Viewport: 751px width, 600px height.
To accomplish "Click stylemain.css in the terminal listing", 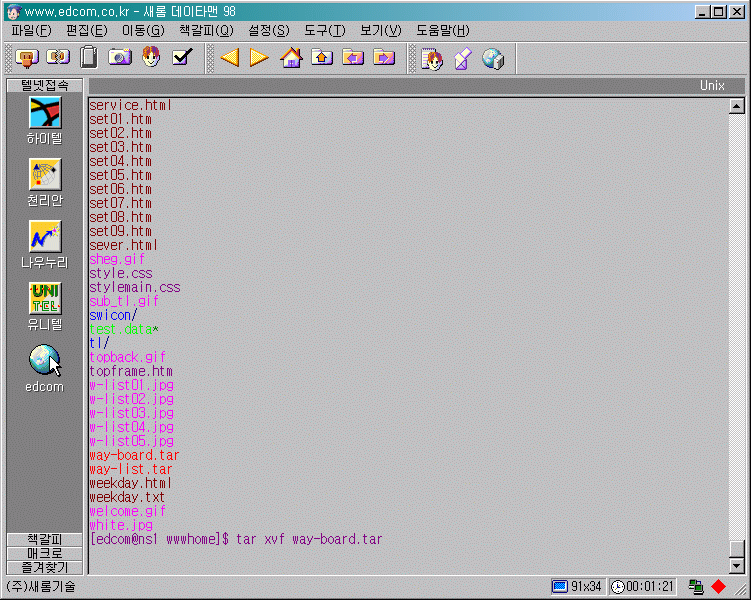I will pos(135,287).
